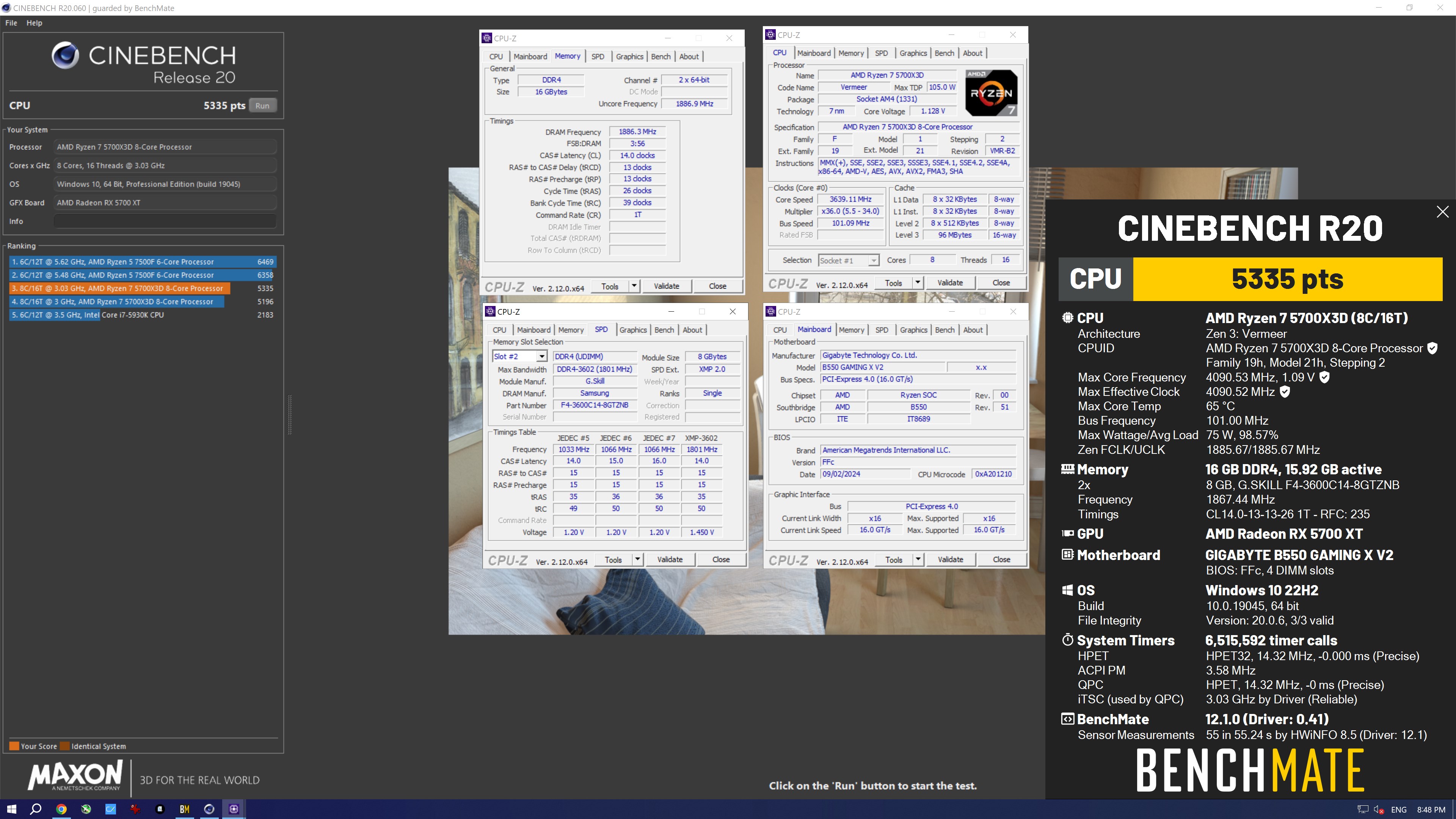Open the Windows Start menu
This screenshot has height=819, width=1456.
pos(11,809)
